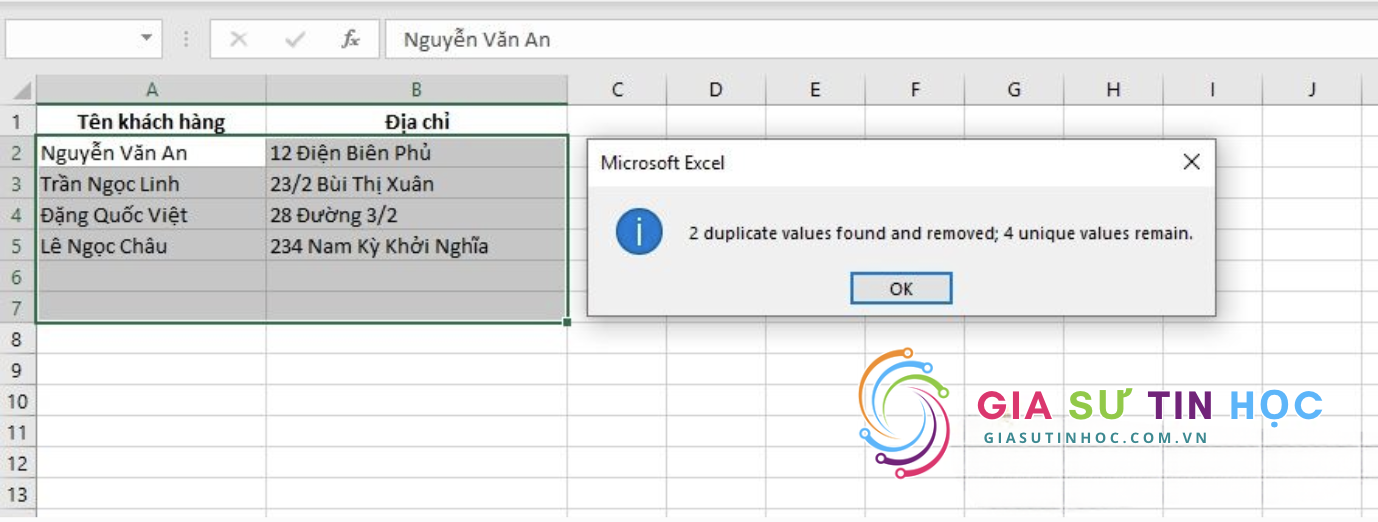
Task: Select row 10 header
Action: click(x=18, y=401)
